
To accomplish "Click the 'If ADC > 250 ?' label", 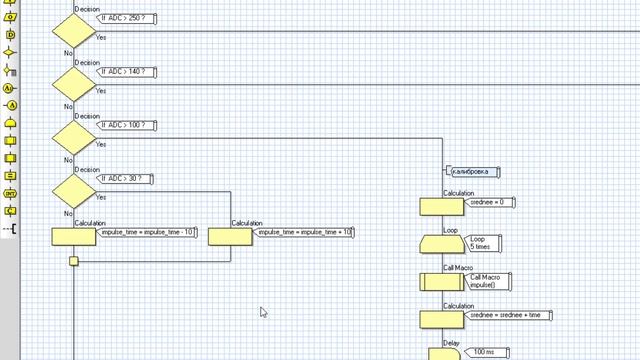I will (126, 18).
